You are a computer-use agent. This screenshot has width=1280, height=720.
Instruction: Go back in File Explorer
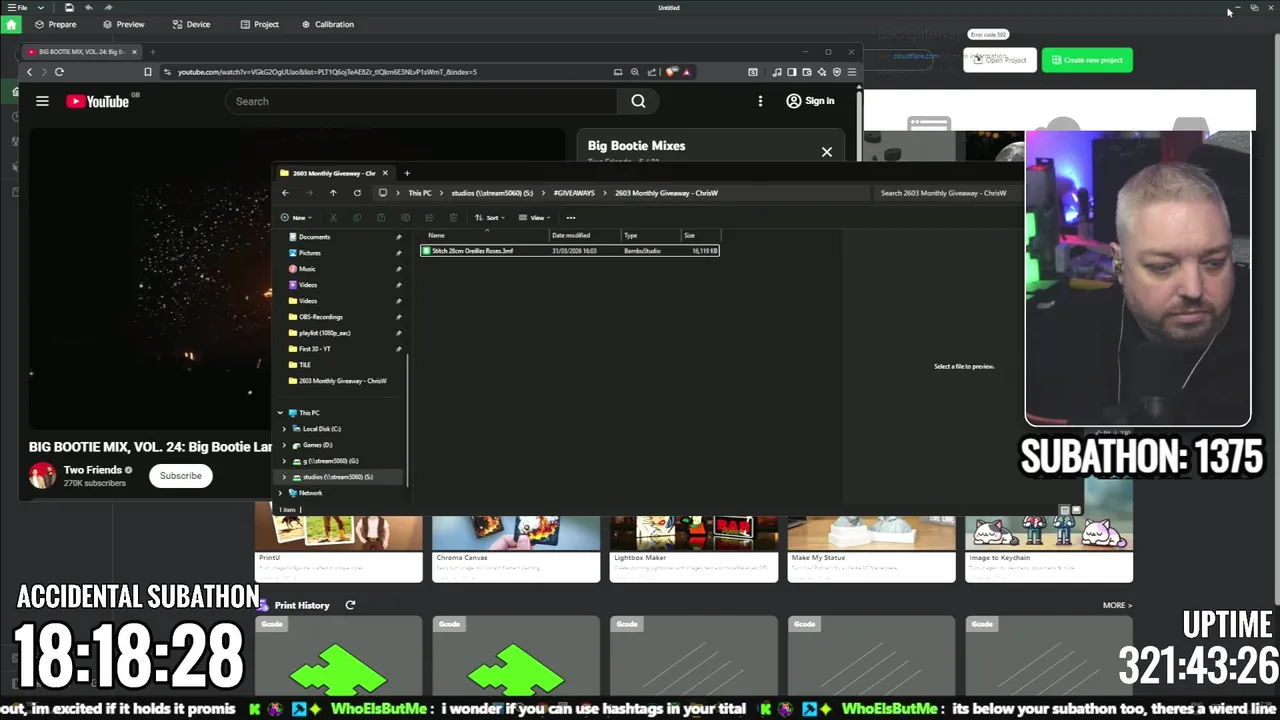285,193
